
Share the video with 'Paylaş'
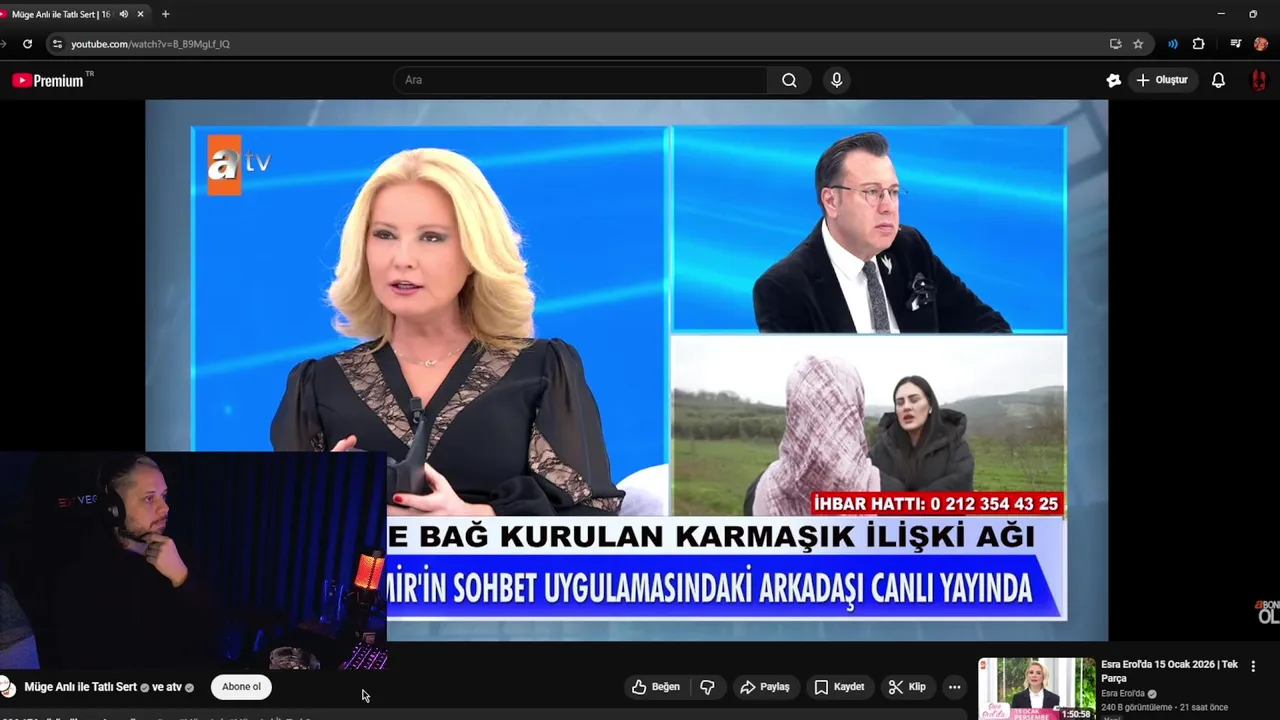[x=765, y=687]
